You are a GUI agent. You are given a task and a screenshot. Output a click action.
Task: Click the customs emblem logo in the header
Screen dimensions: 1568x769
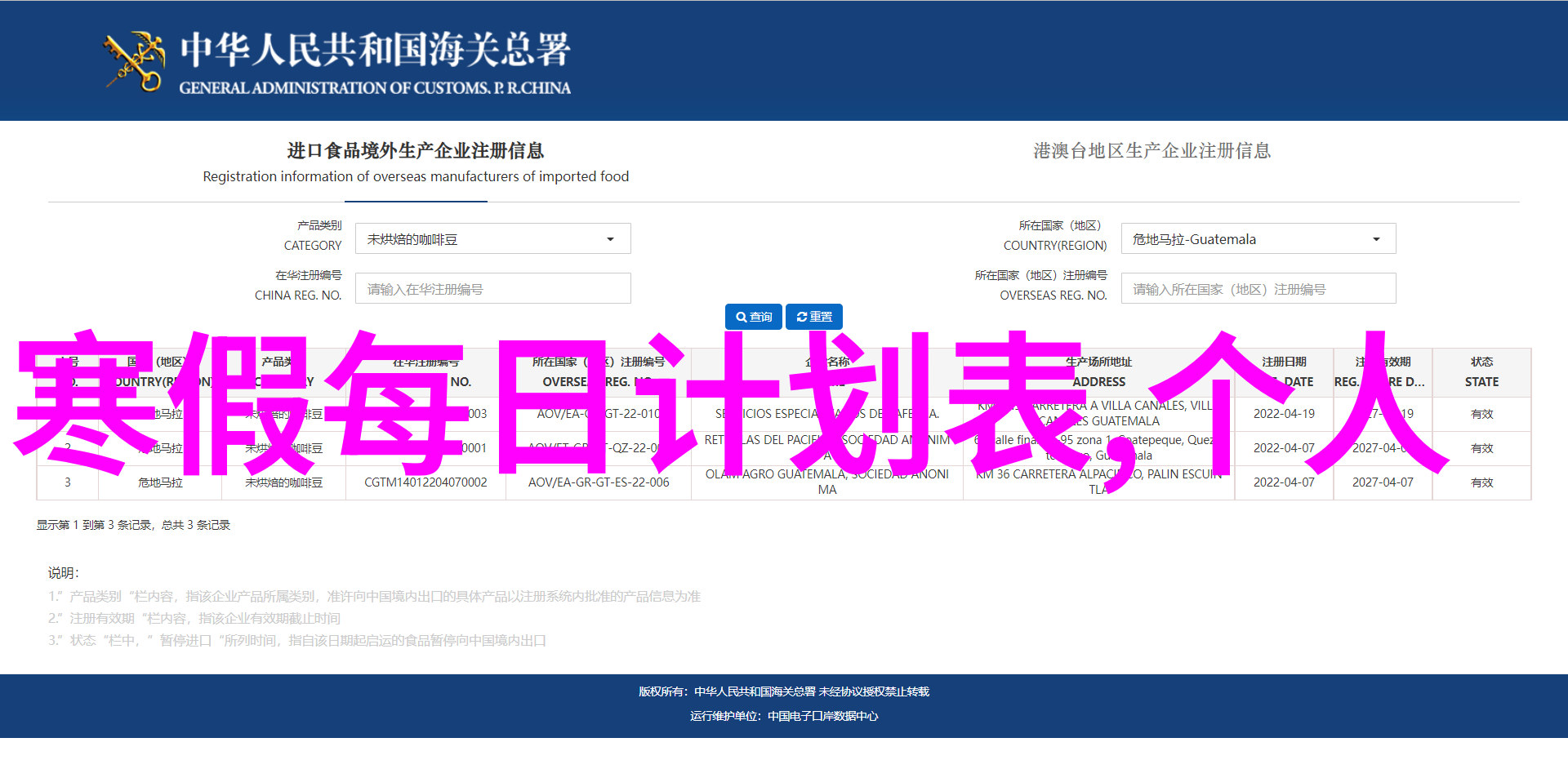[133, 60]
